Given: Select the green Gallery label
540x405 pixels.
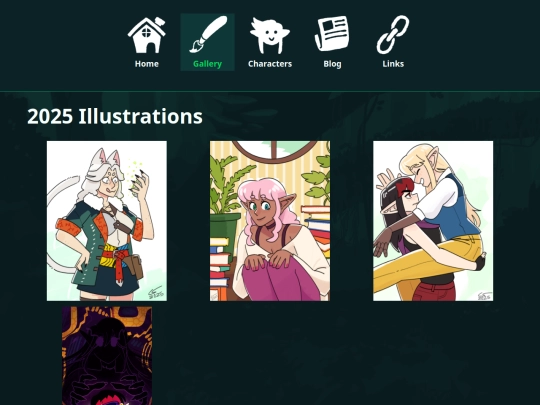Looking at the screenshot, I should point(207,64).
